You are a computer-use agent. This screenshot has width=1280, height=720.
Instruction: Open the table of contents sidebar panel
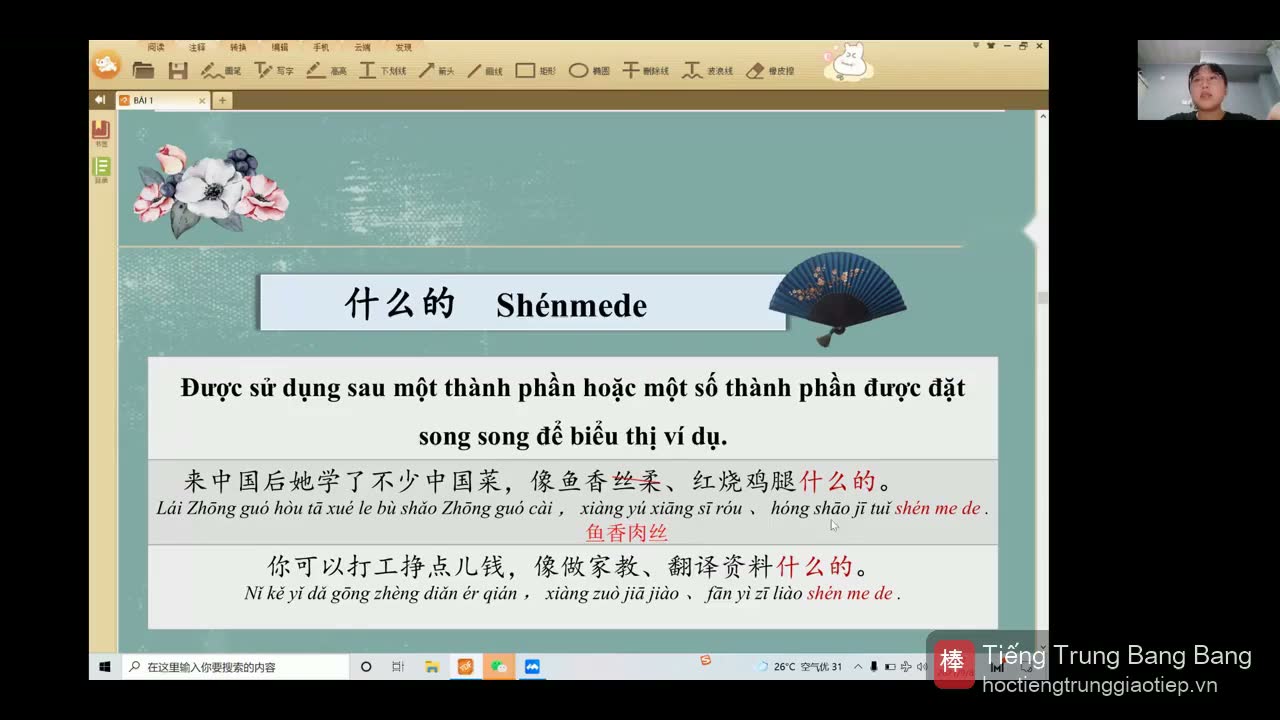pyautogui.click(x=101, y=170)
